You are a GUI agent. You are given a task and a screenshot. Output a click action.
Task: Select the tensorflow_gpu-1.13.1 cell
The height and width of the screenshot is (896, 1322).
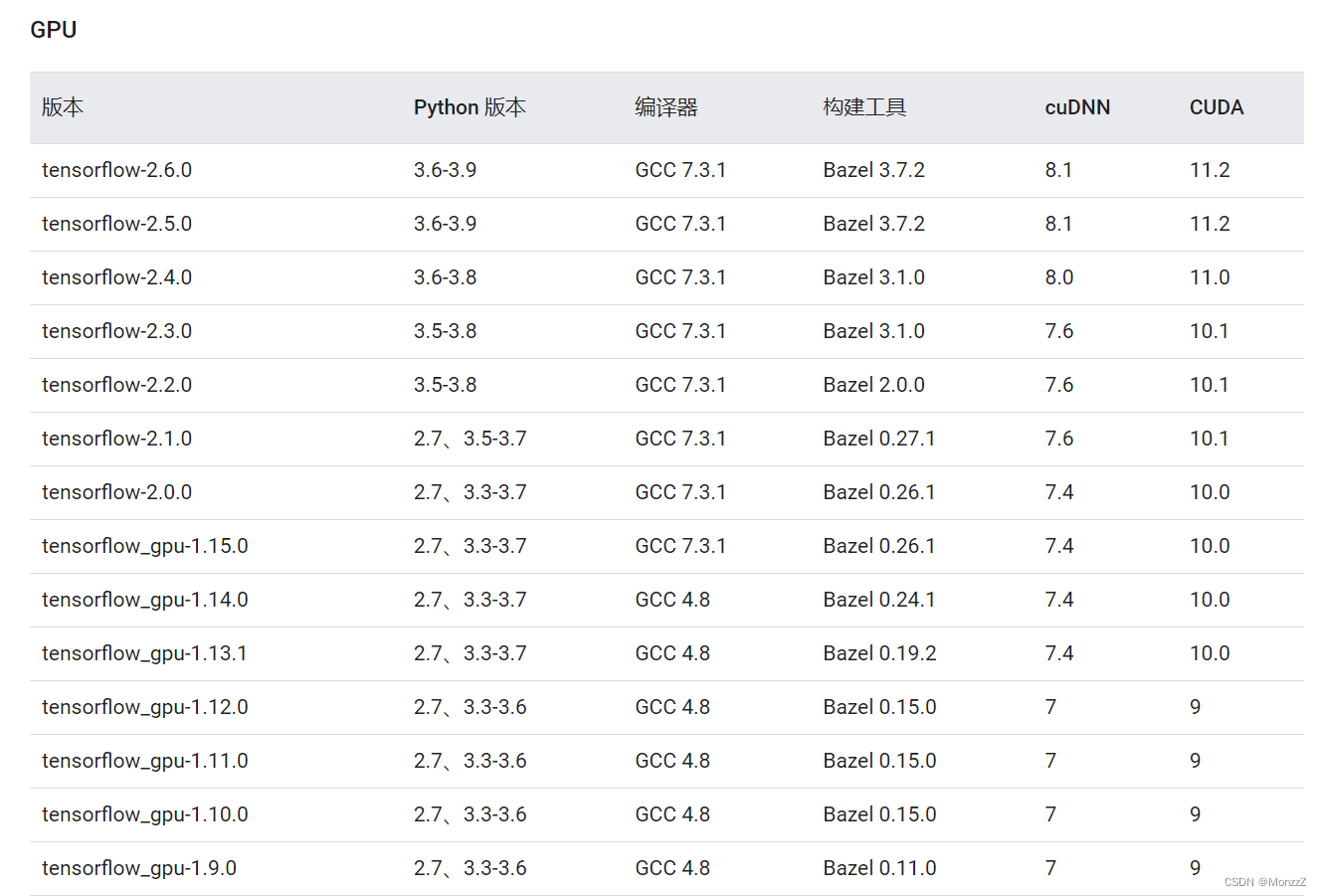tap(145, 653)
